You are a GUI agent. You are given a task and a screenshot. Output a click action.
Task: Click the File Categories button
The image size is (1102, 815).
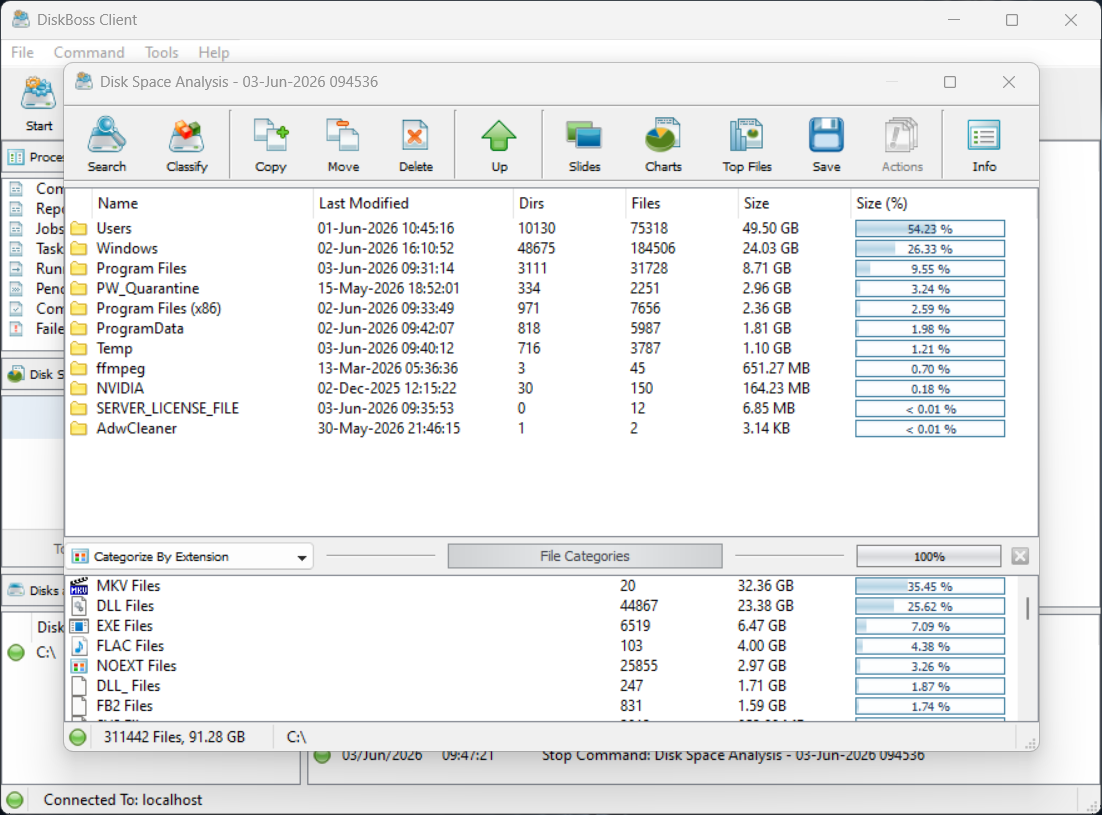click(585, 556)
